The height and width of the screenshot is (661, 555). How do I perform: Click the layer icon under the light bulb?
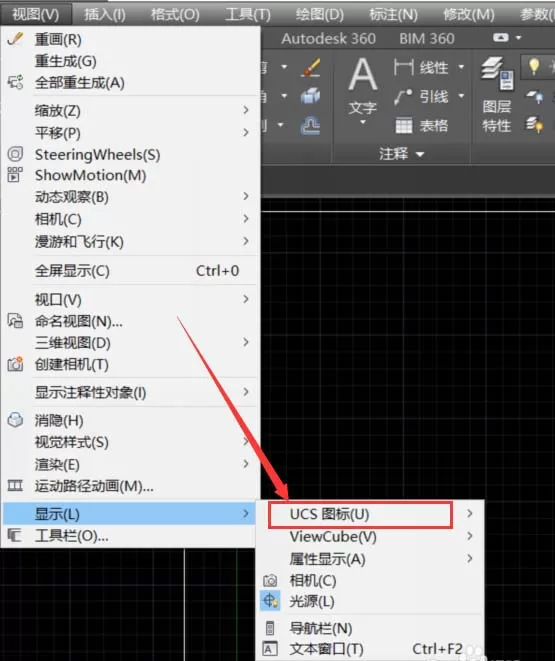535,97
